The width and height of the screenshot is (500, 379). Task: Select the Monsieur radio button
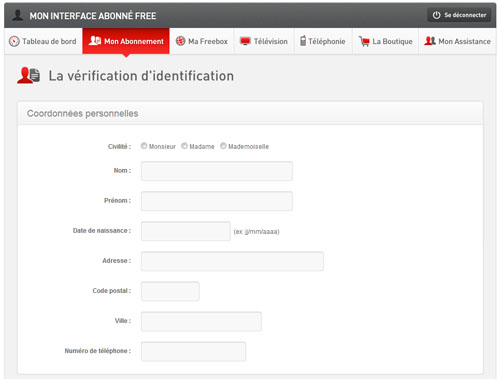pyautogui.click(x=144, y=146)
